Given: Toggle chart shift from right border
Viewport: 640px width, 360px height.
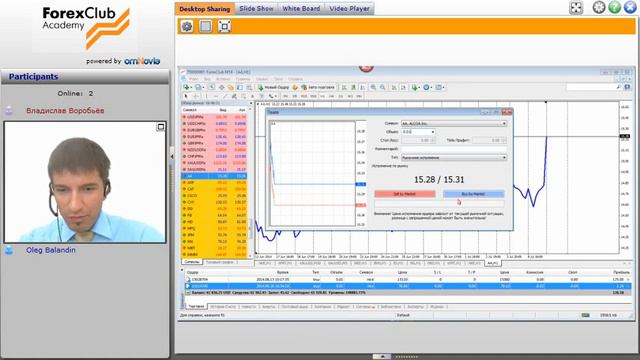Looking at the screenshot, I should [x=403, y=87].
